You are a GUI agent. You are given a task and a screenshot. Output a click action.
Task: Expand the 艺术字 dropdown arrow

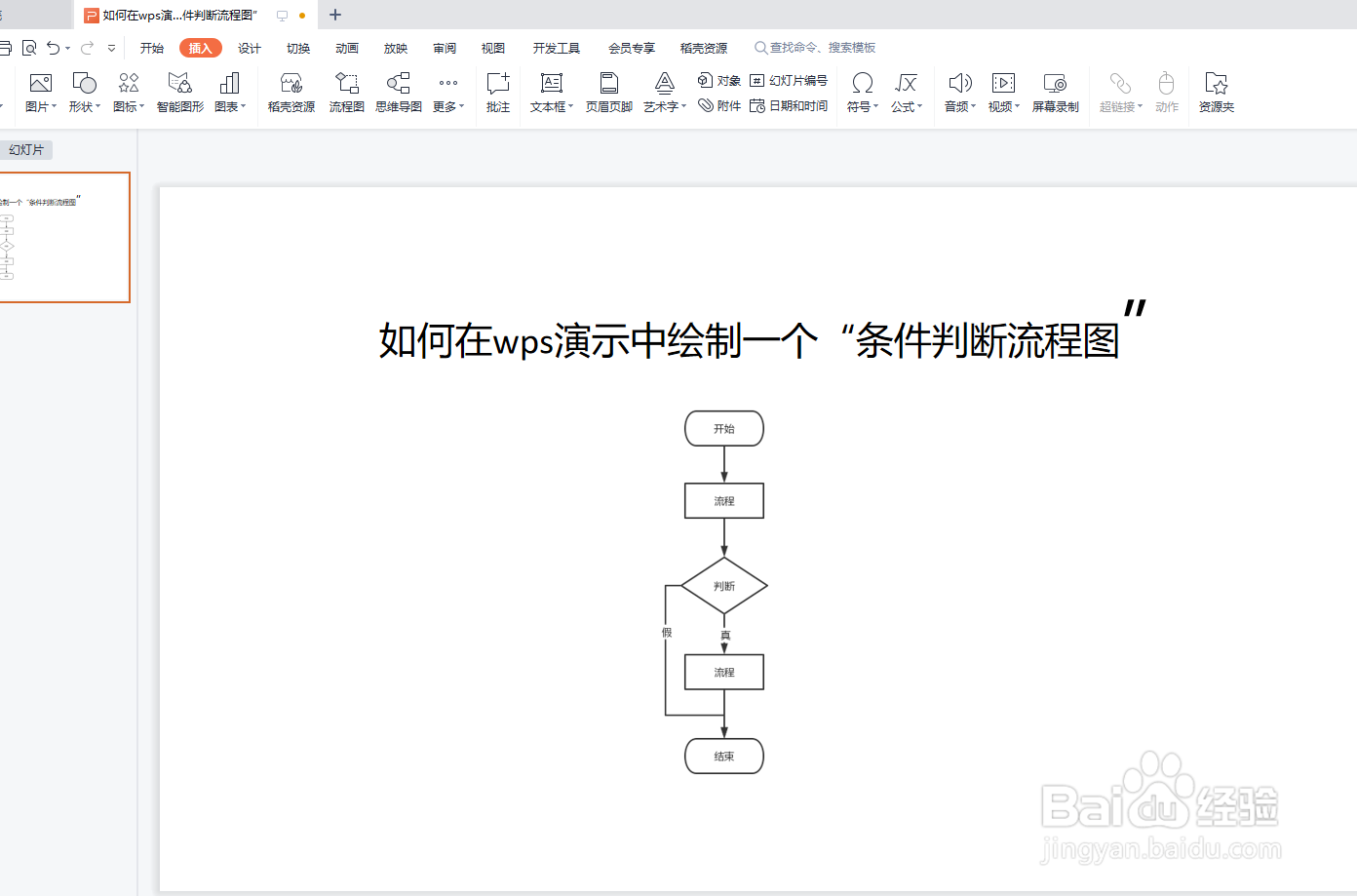point(683,106)
